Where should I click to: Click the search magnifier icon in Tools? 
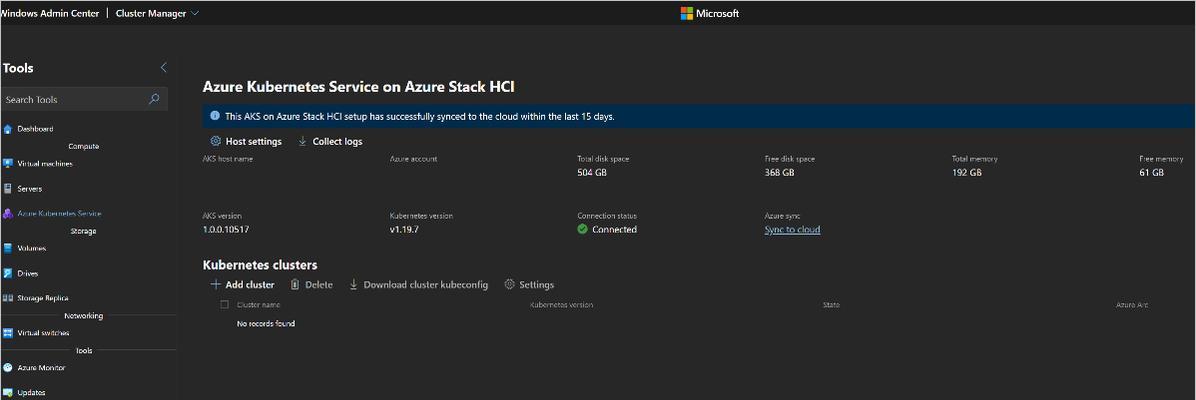click(153, 99)
